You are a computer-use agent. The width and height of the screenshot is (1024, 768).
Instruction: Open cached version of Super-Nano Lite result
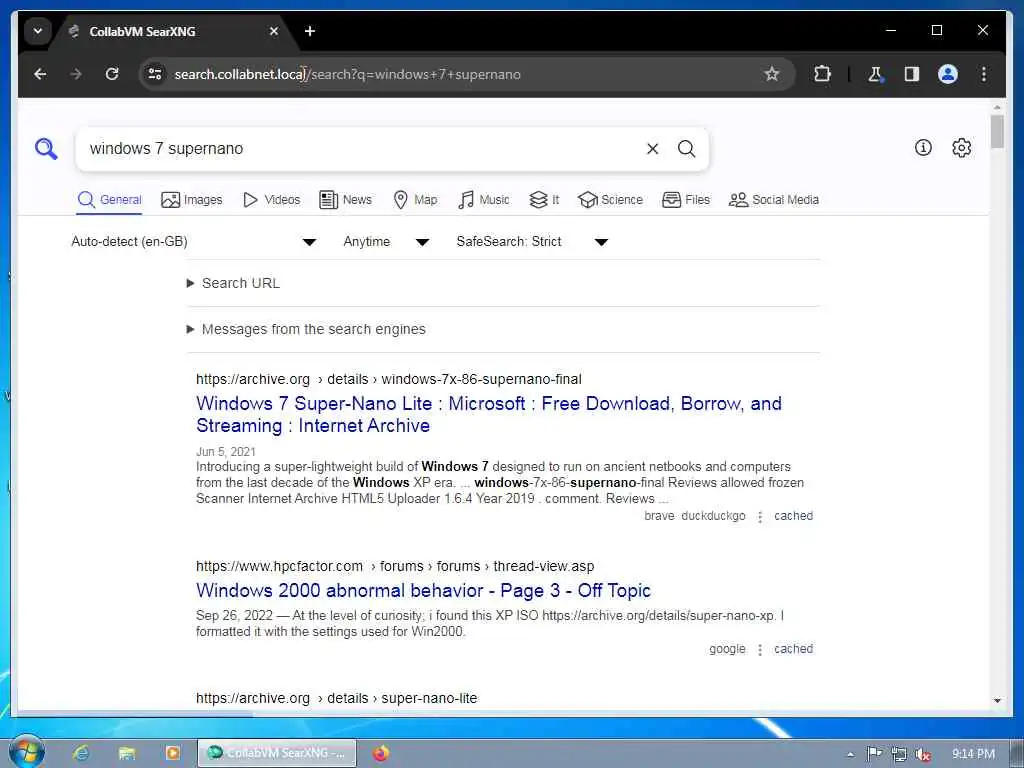click(x=793, y=516)
